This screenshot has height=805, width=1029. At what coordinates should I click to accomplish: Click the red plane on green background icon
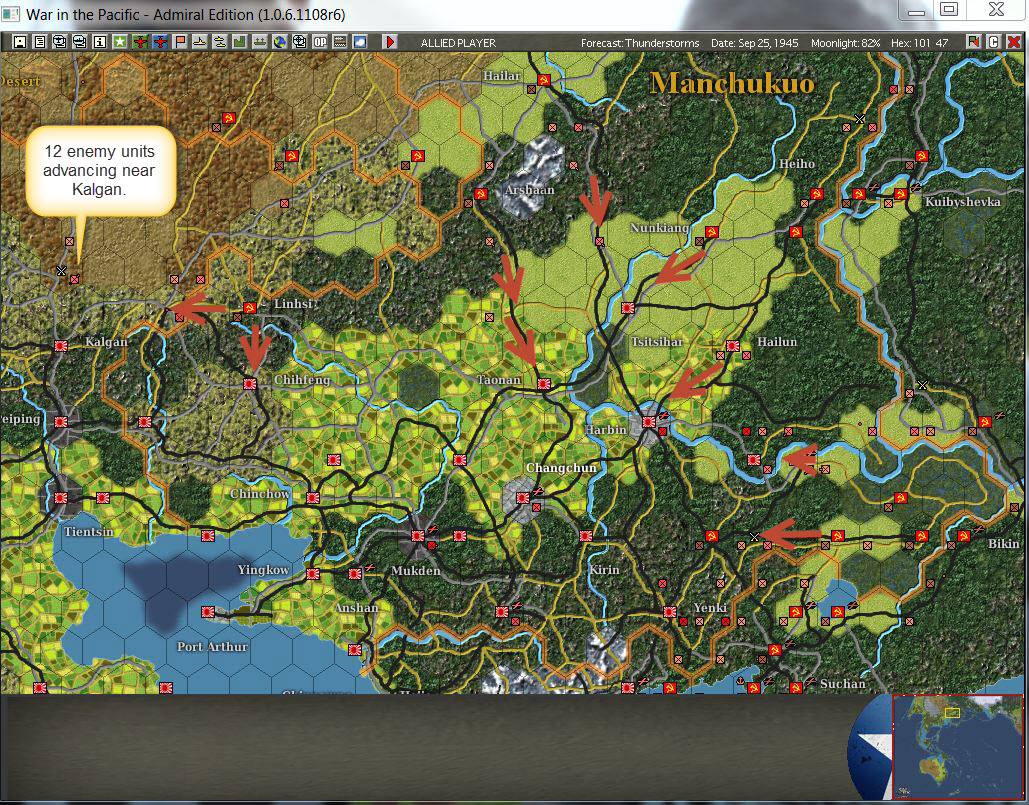140,42
